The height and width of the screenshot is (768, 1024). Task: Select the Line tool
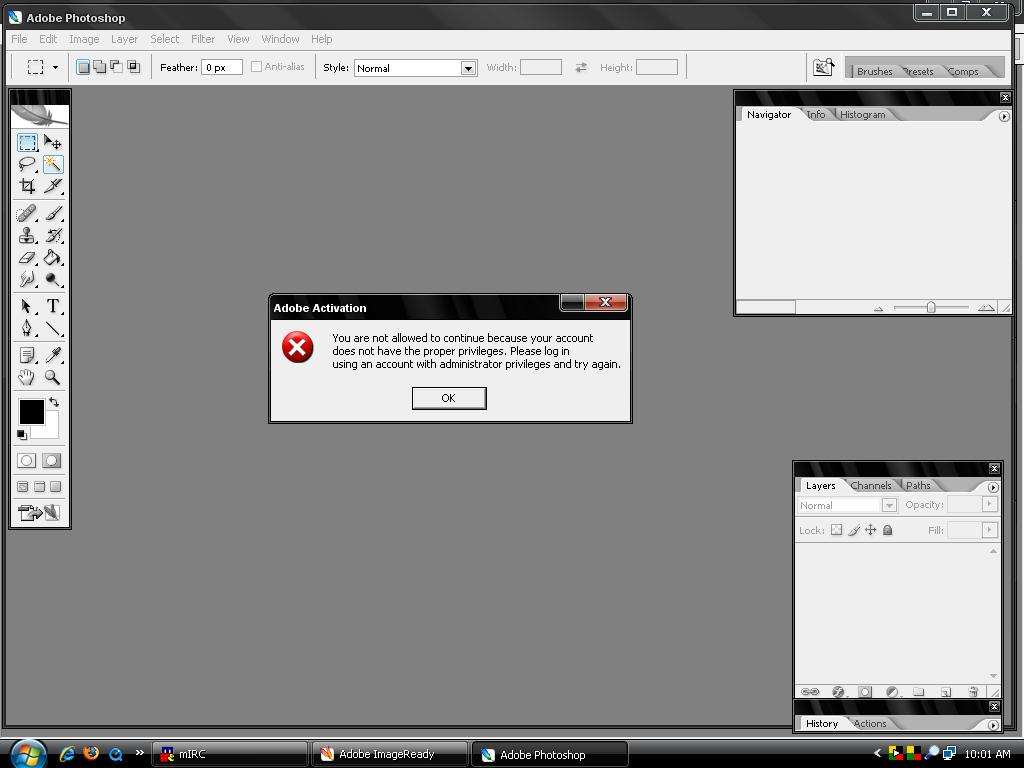tap(53, 328)
